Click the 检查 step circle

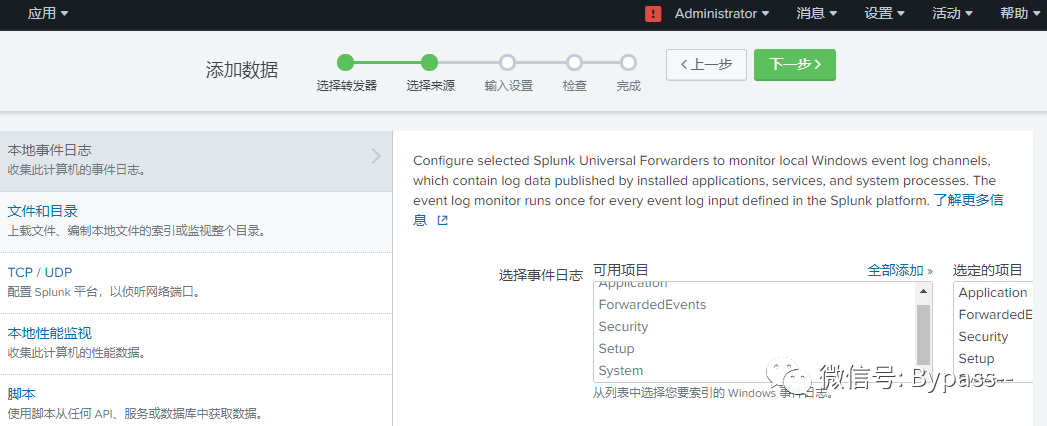pyautogui.click(x=574, y=63)
